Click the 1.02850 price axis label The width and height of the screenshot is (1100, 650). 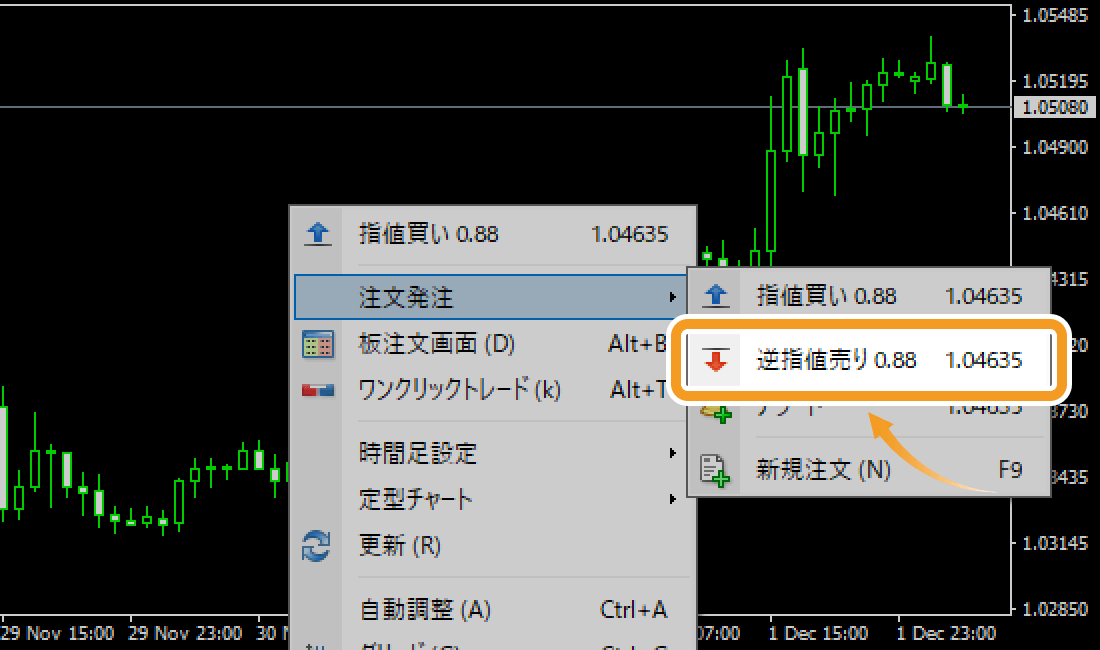pos(1054,609)
